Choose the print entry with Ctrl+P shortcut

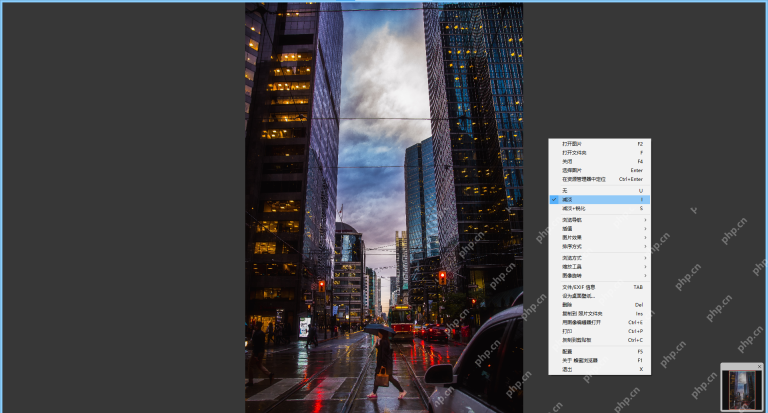pos(600,331)
